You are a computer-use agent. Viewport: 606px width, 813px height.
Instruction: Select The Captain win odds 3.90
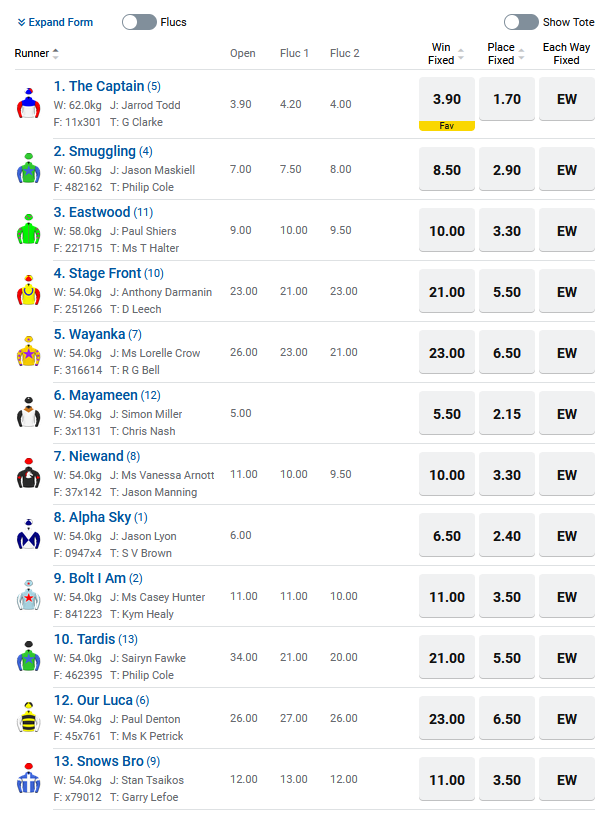point(446,99)
